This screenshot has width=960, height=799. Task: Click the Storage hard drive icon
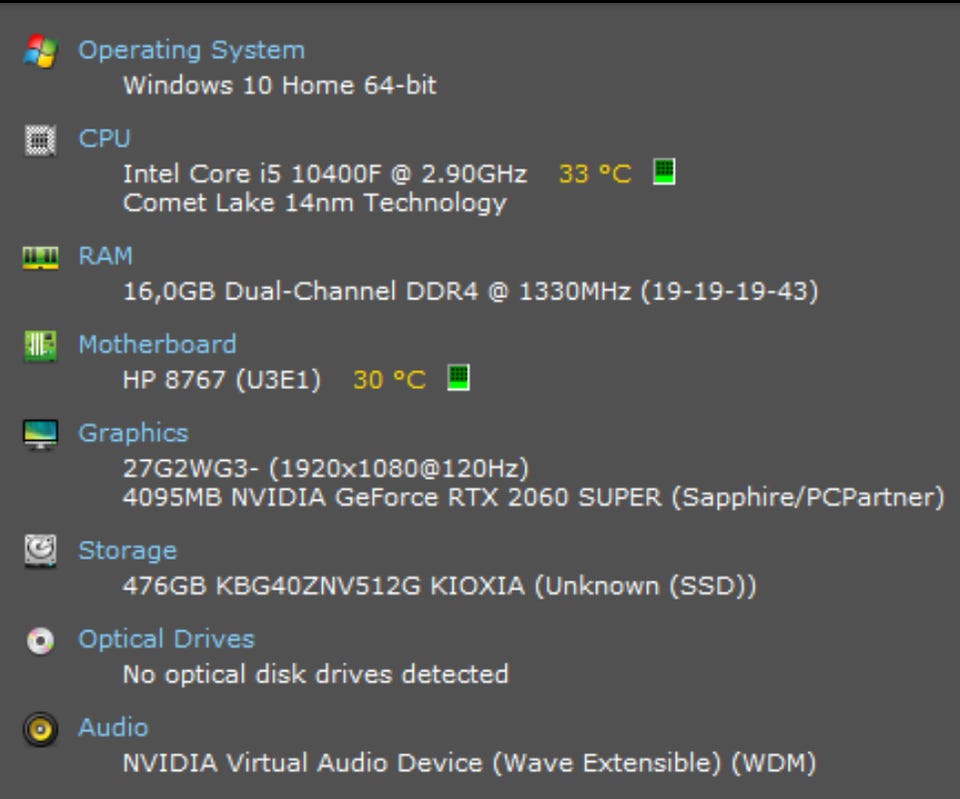[x=39, y=551]
